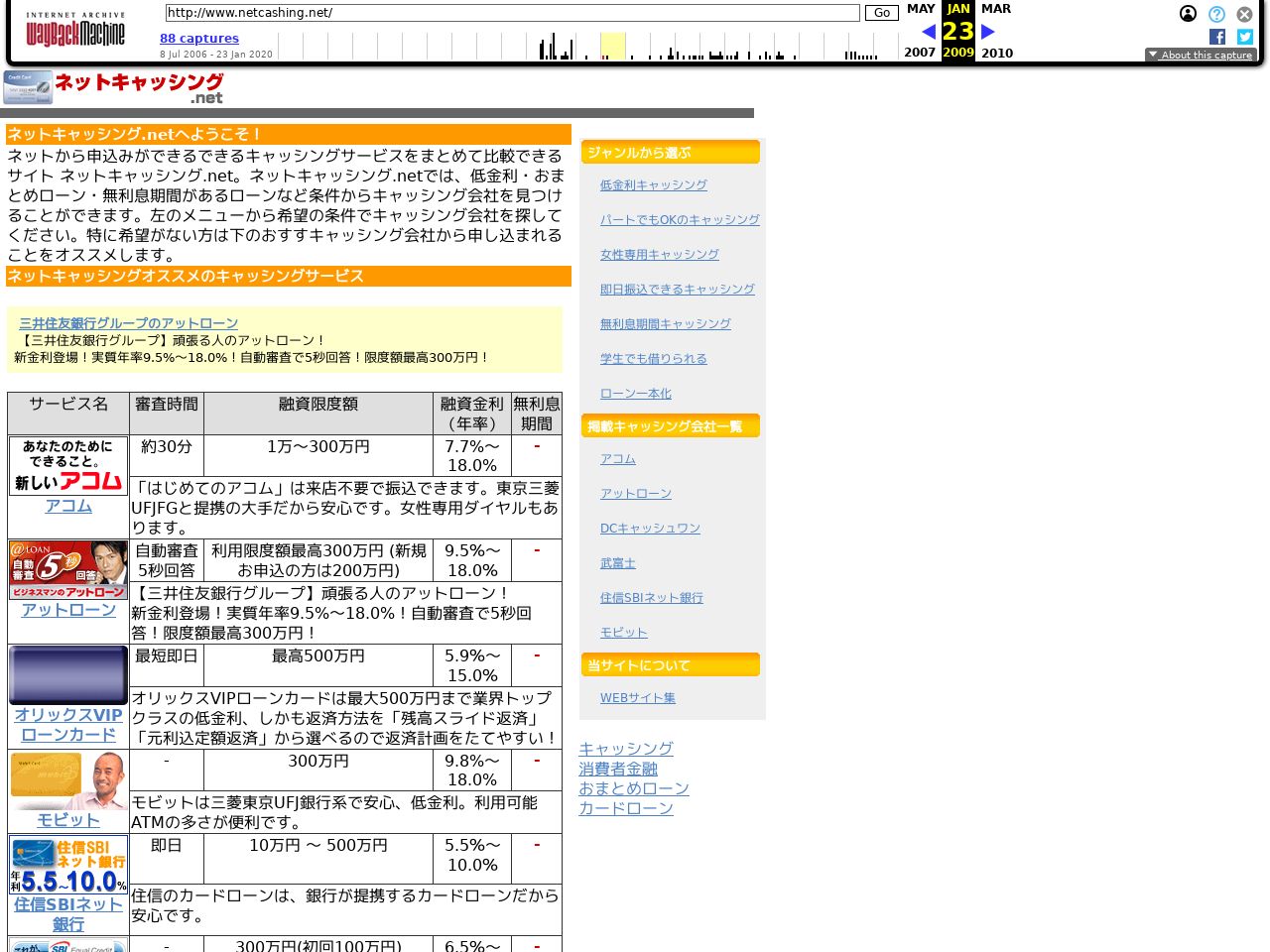This screenshot has height=952, width=1270.
Task: Close the Wayback toolbar
Action: 1244,14
